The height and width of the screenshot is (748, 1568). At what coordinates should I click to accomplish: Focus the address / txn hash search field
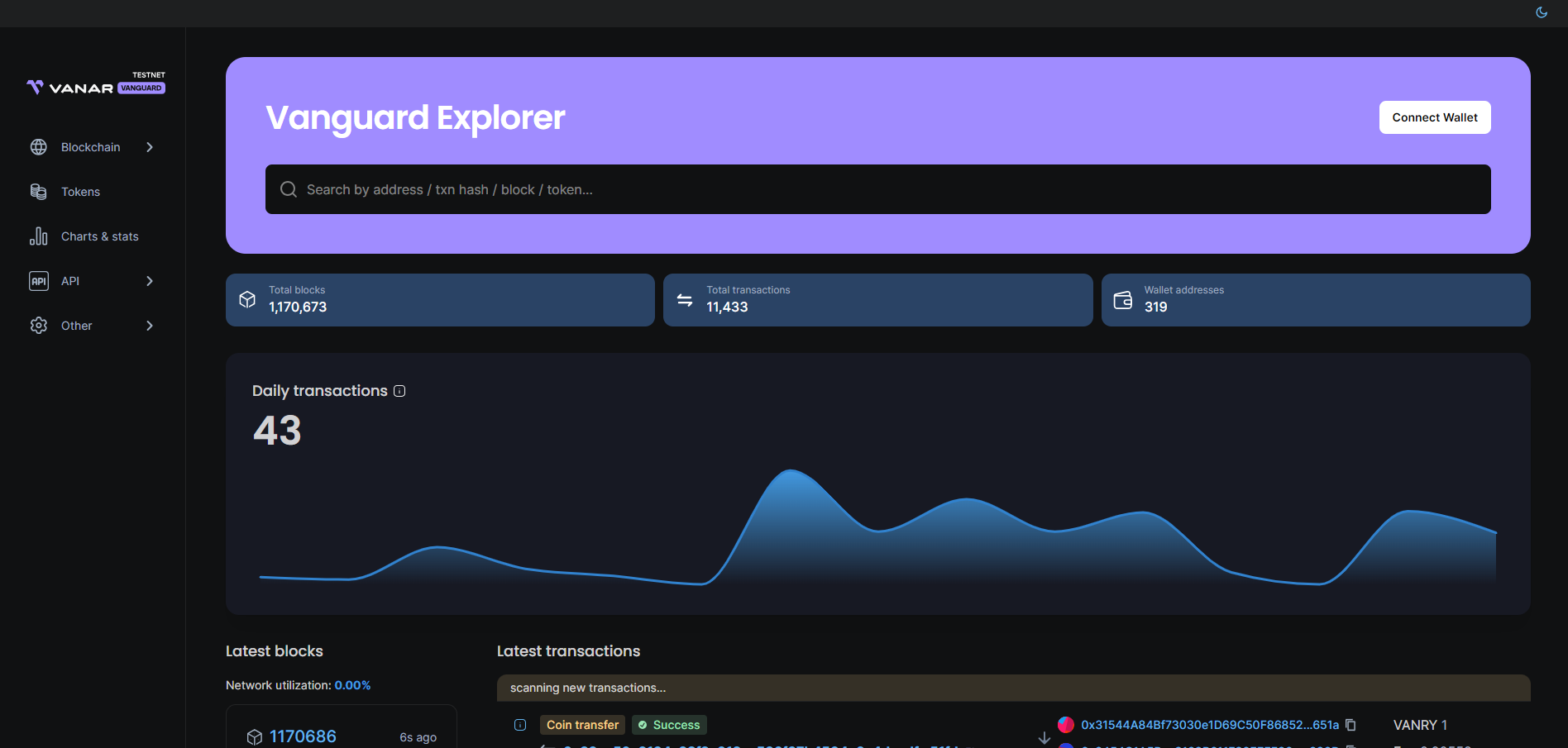[x=877, y=189]
